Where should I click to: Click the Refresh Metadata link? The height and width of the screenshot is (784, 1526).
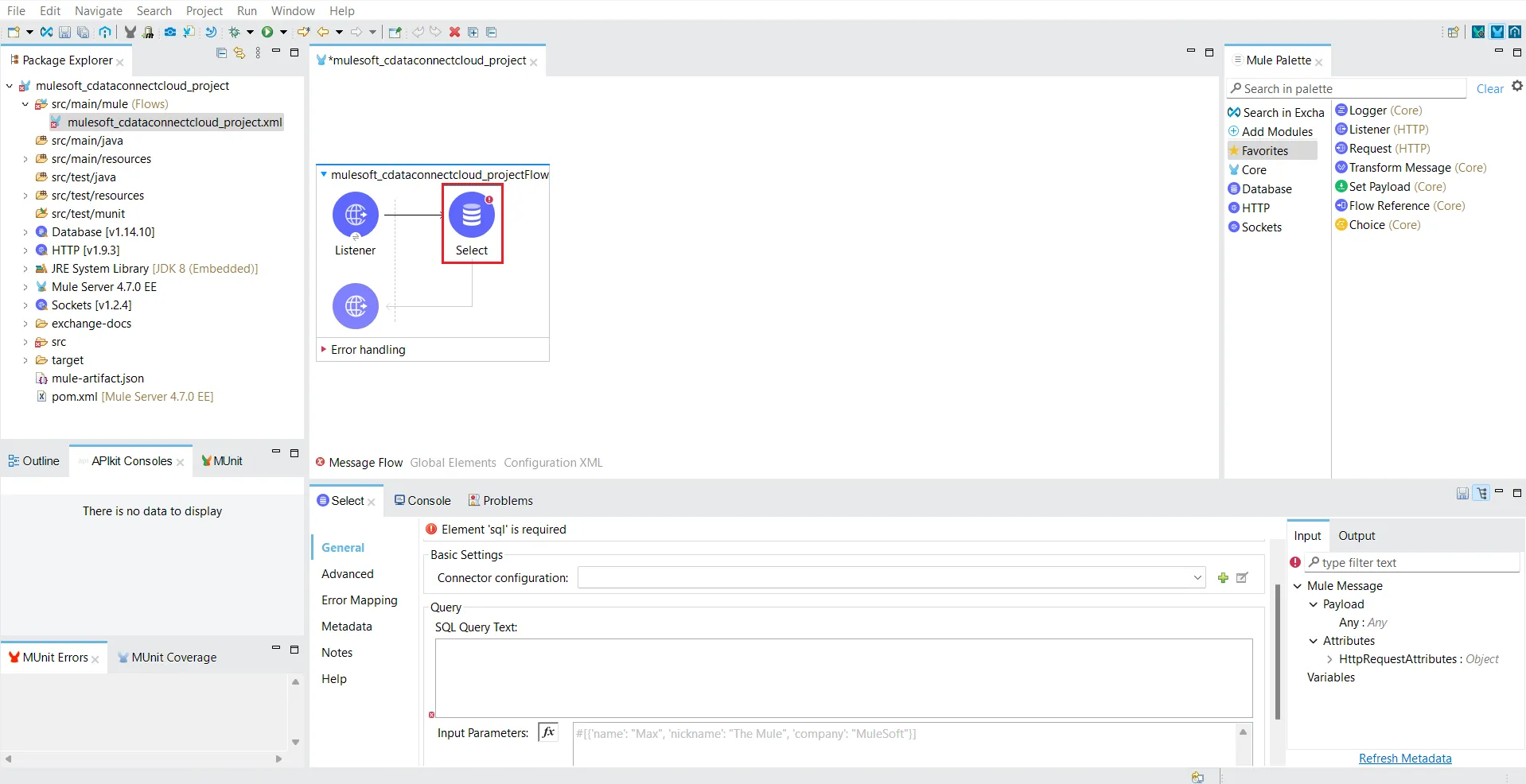(1404, 759)
